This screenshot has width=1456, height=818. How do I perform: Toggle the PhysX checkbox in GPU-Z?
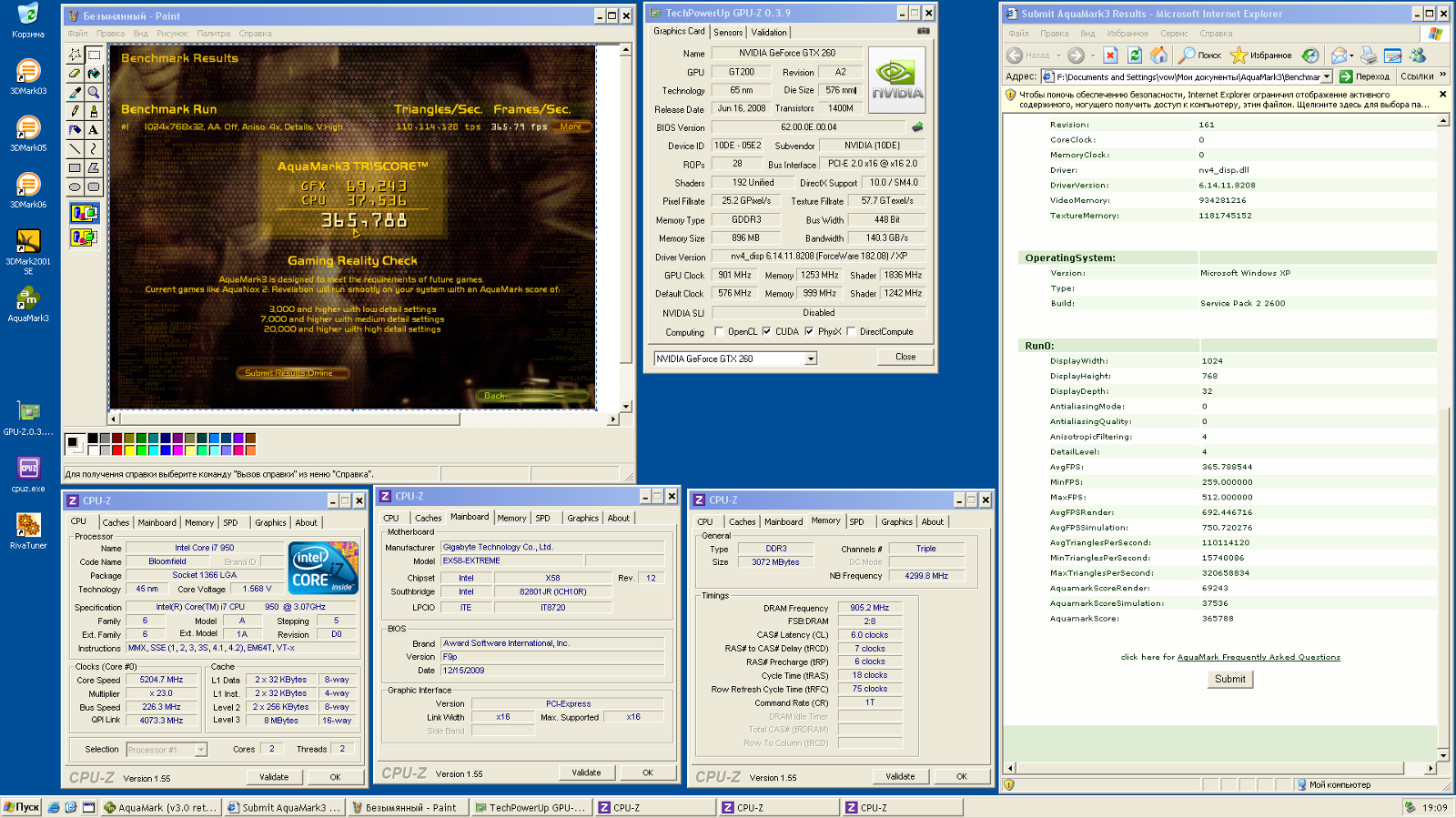click(809, 331)
